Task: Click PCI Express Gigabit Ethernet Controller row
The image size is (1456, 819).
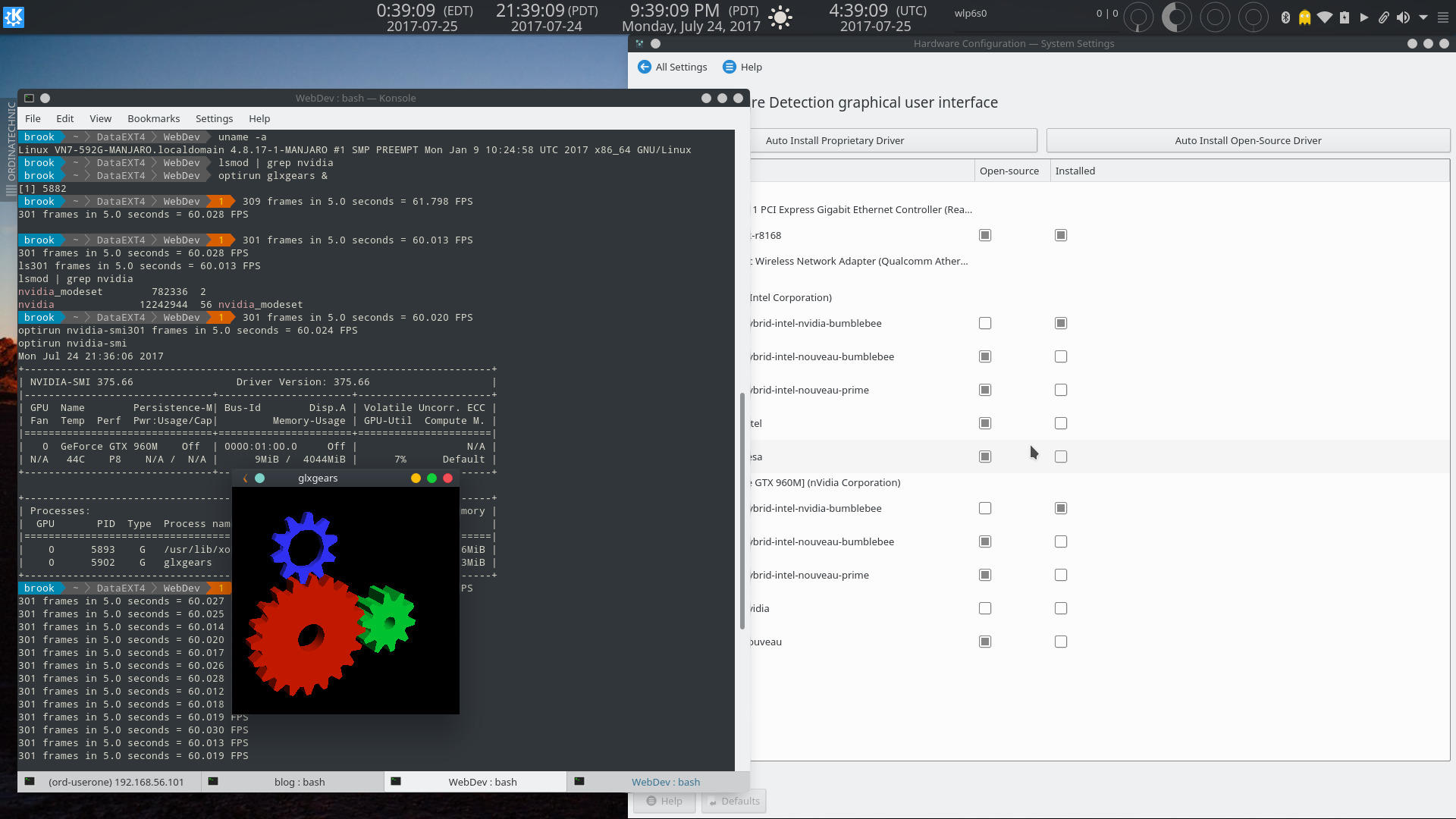Action: [x=862, y=209]
